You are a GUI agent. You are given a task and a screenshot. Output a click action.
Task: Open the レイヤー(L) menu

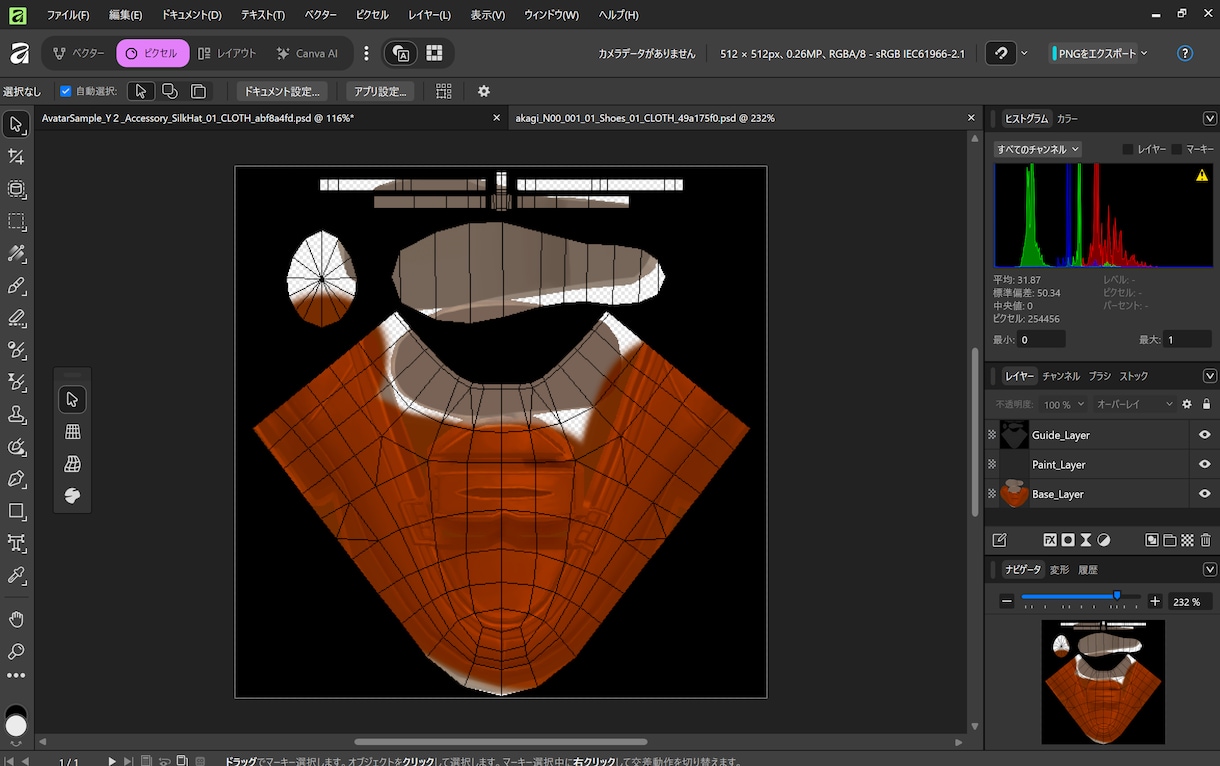coord(430,15)
